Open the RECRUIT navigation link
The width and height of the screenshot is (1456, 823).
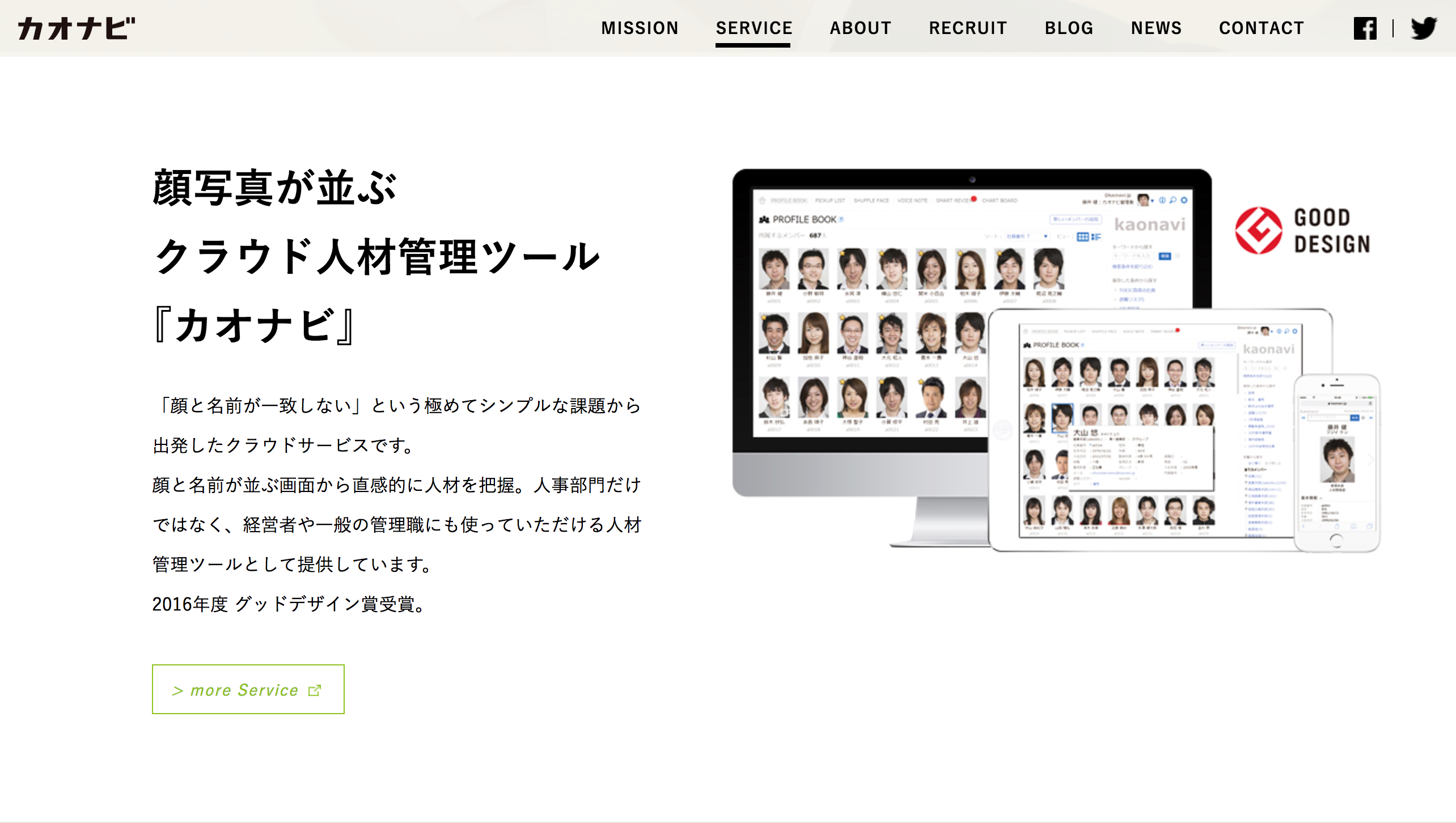point(967,28)
